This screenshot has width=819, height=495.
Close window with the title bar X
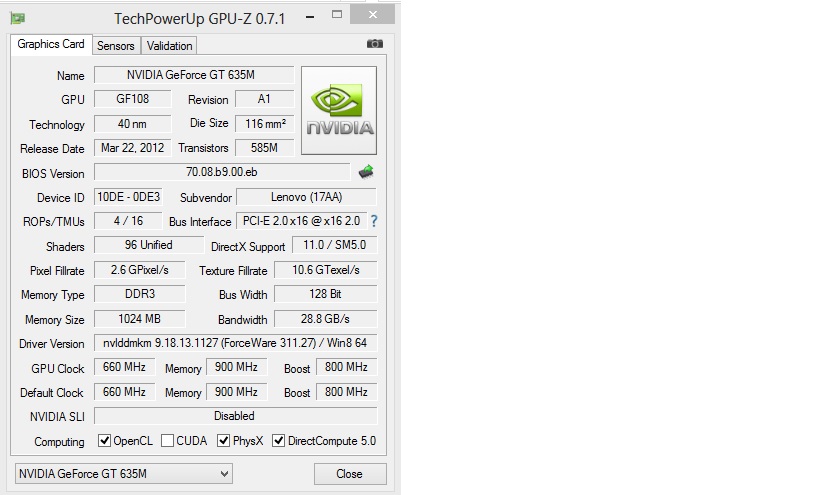[372, 15]
